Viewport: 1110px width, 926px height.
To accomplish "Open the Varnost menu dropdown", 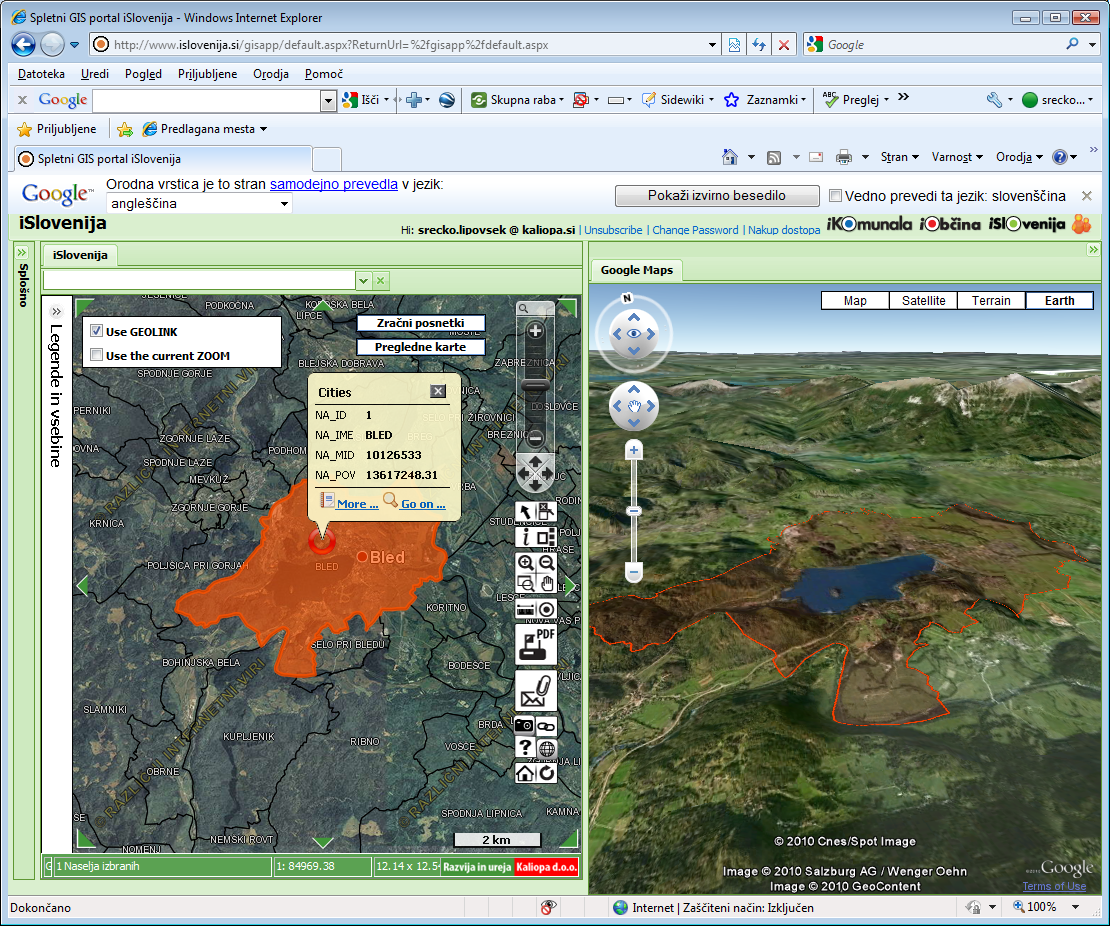I will 957,157.
